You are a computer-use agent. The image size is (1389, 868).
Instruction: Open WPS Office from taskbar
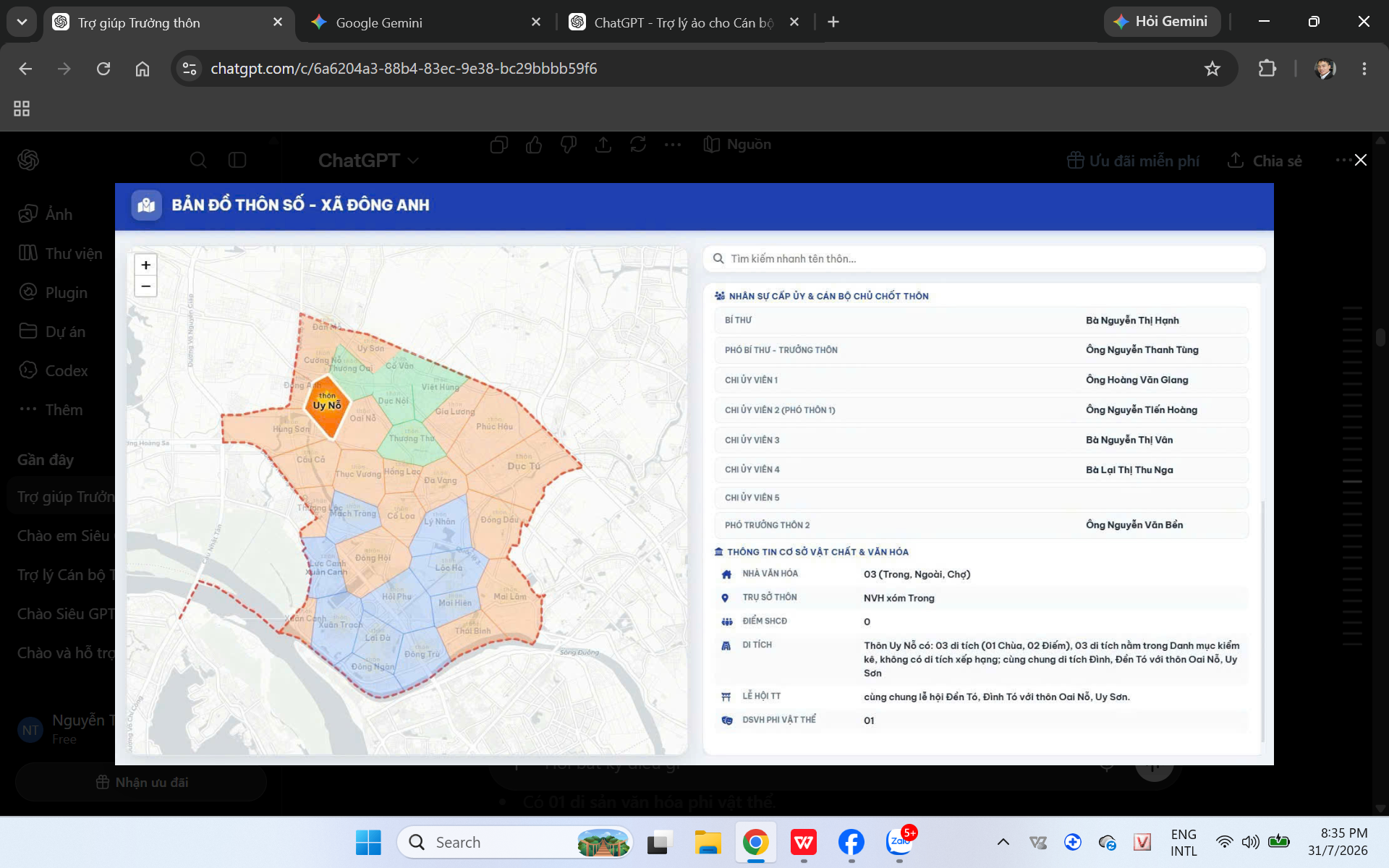(x=804, y=842)
